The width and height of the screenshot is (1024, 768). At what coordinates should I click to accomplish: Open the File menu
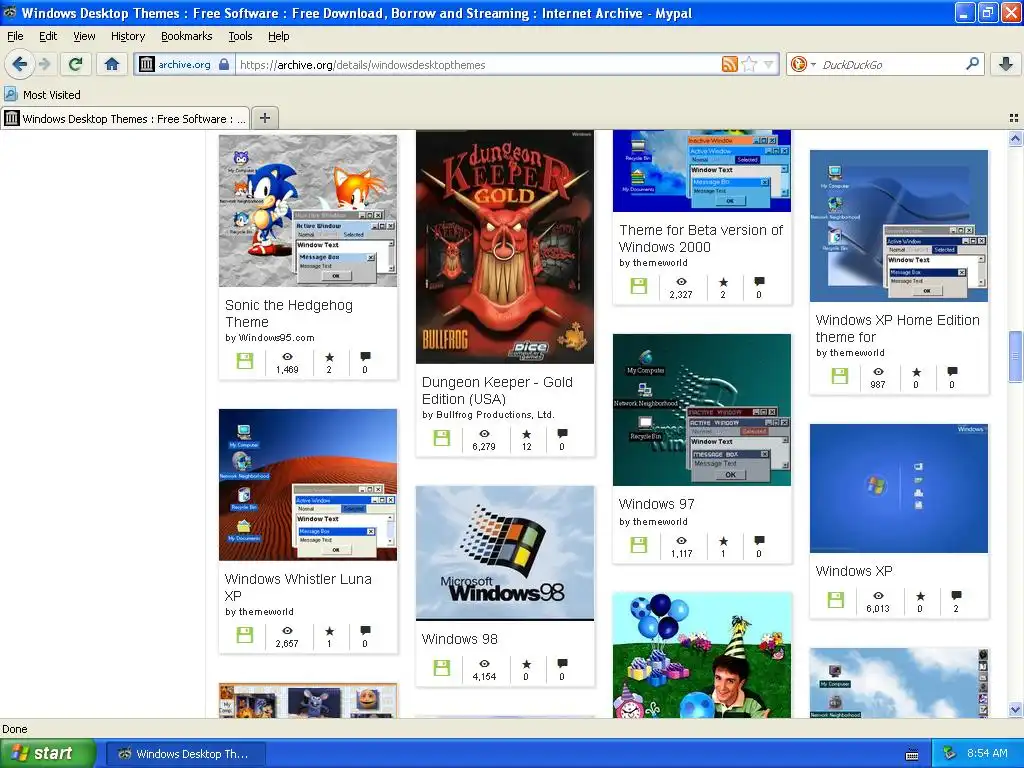coord(15,36)
